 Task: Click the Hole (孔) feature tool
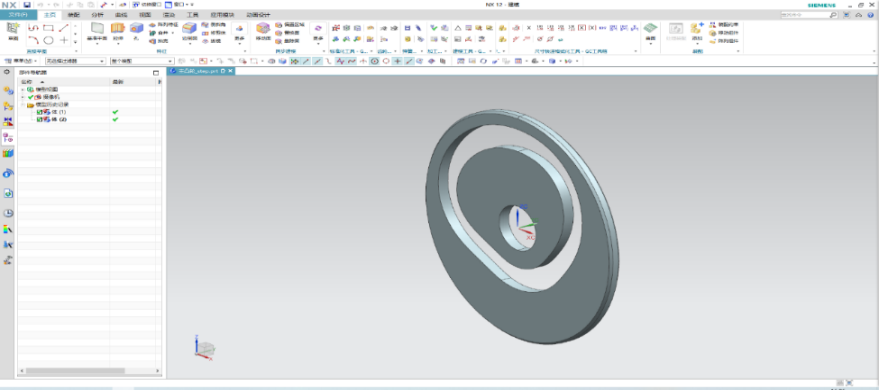point(136,32)
